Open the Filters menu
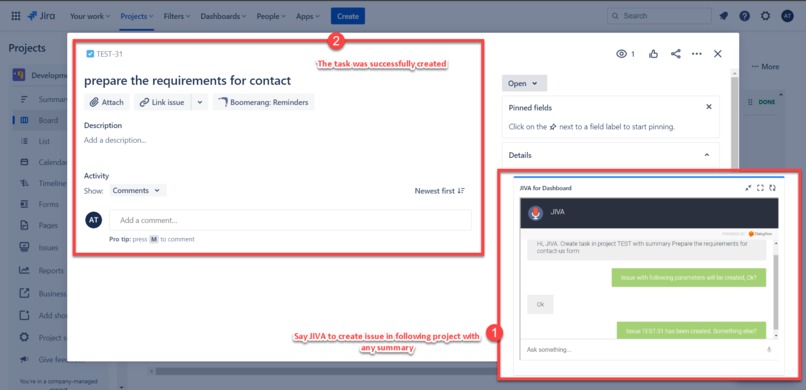Image resolution: width=806 pixels, height=390 pixels. 177,16
